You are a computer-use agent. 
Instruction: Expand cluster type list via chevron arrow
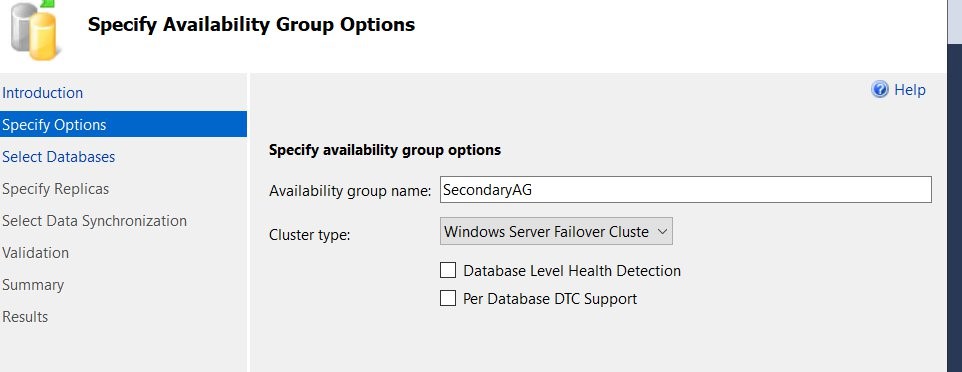661,231
